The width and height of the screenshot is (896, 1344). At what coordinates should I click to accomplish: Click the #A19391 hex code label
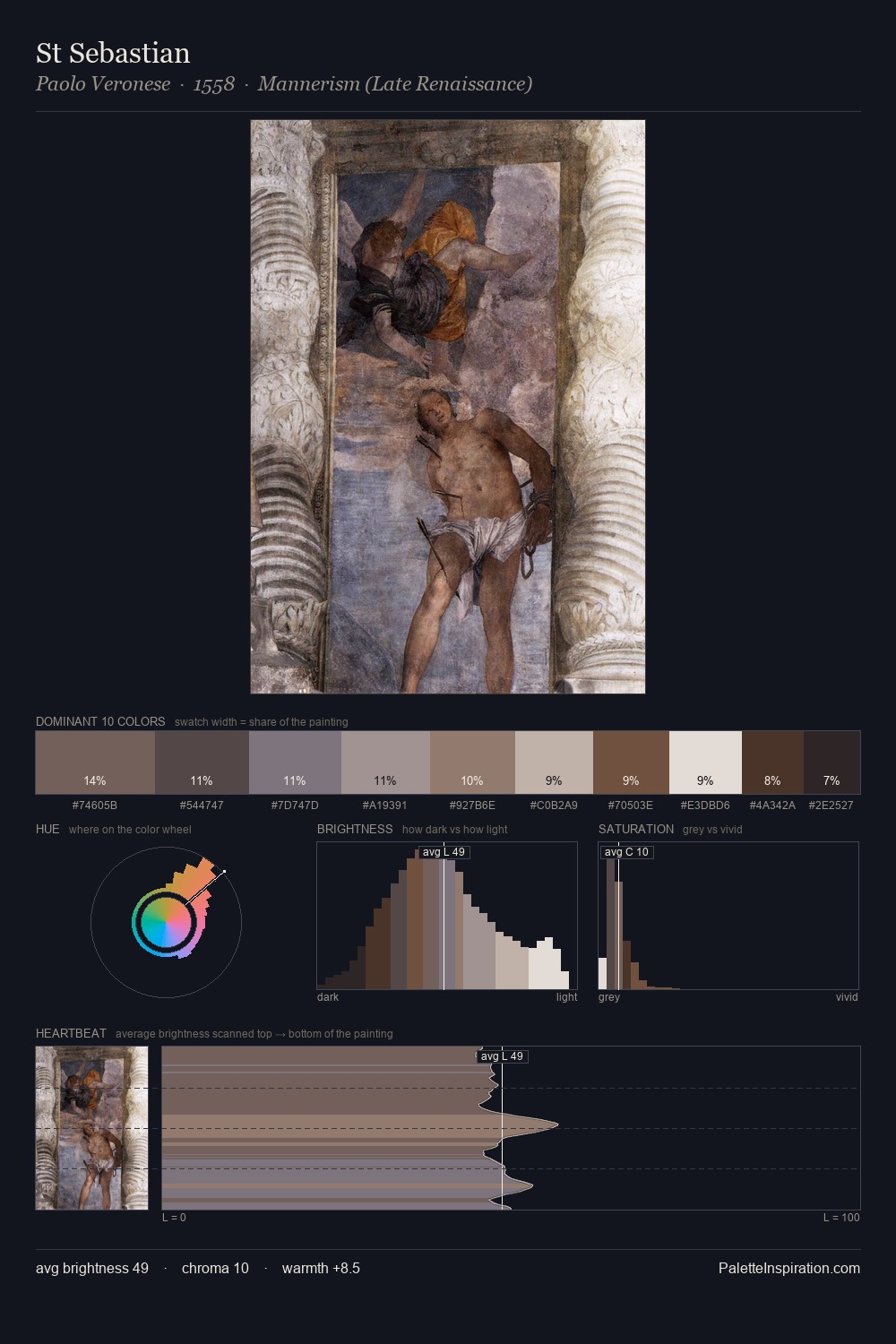pyautogui.click(x=385, y=806)
